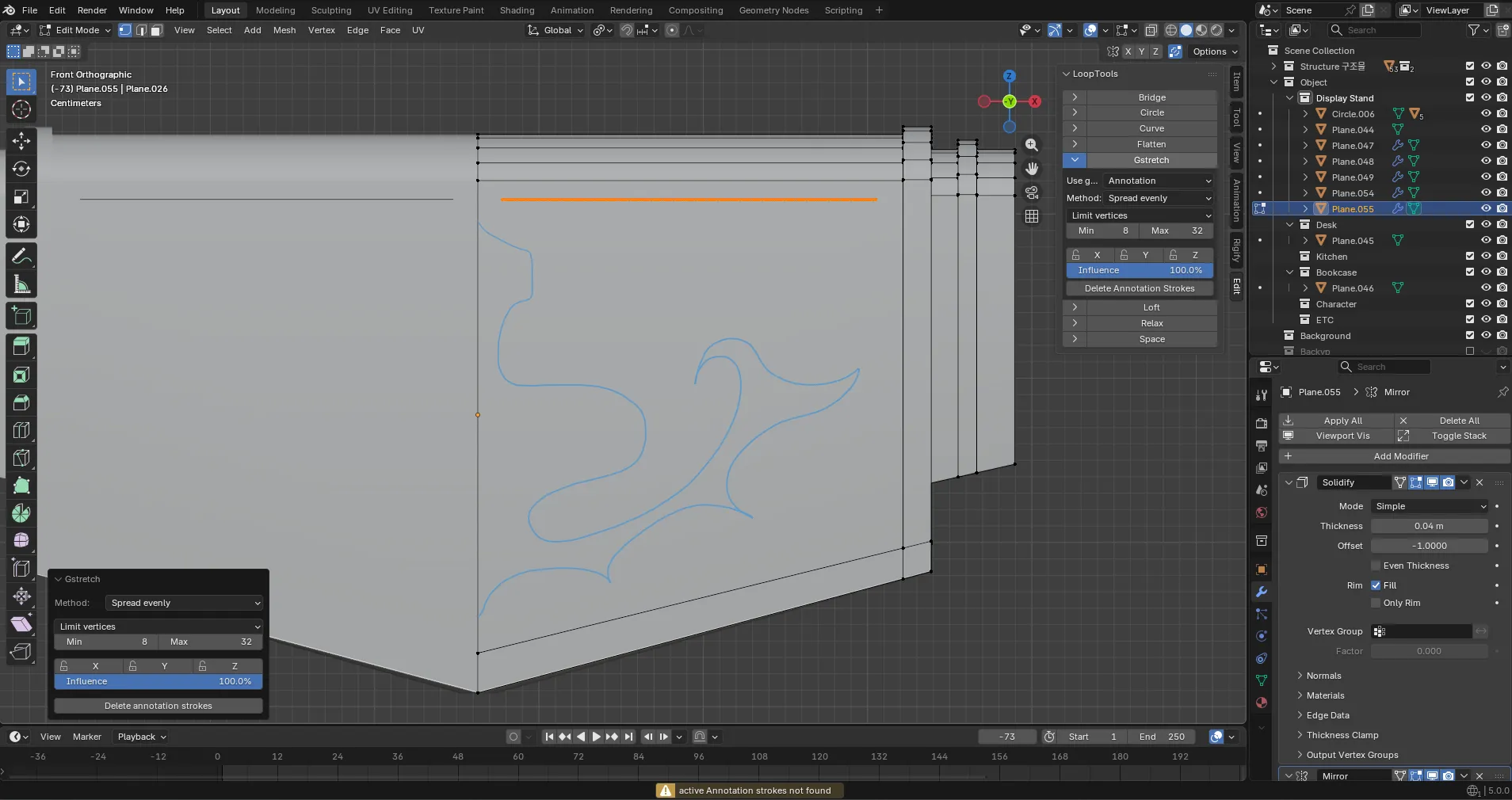This screenshot has width=1512, height=800.
Task: Adjust the Influence slider in Gstretch popup
Action: click(x=158, y=681)
